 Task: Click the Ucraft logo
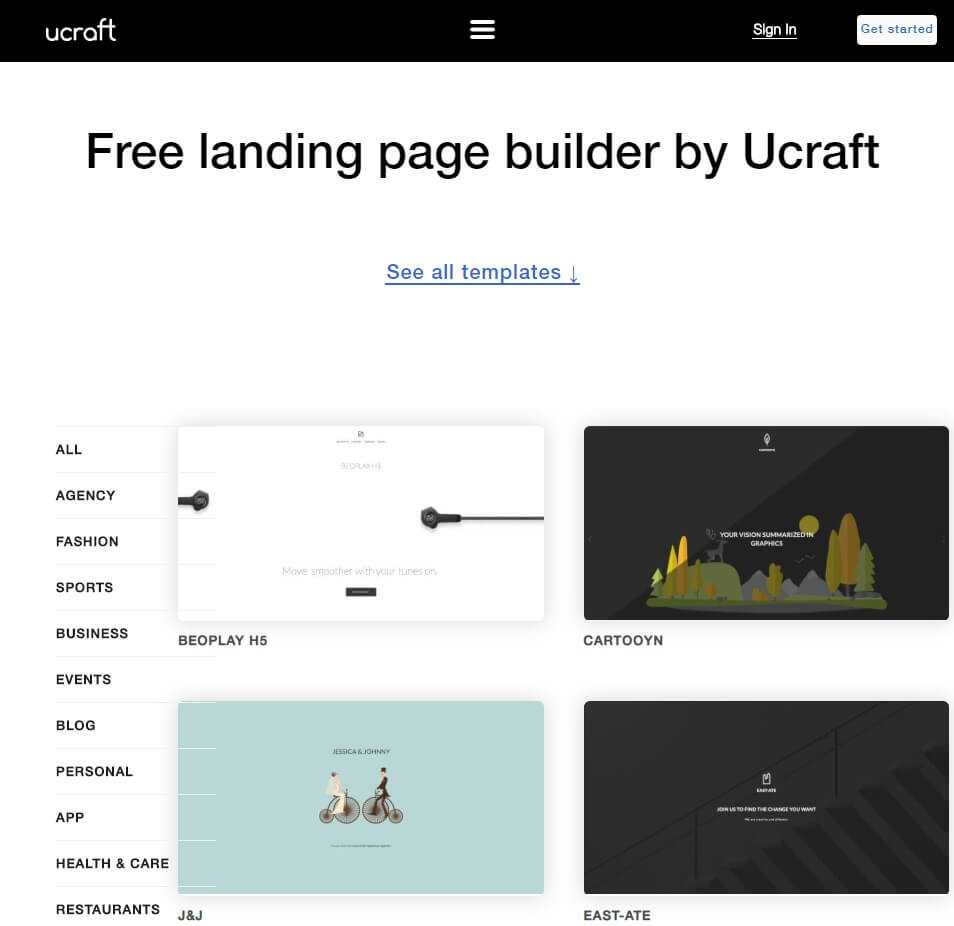(81, 30)
